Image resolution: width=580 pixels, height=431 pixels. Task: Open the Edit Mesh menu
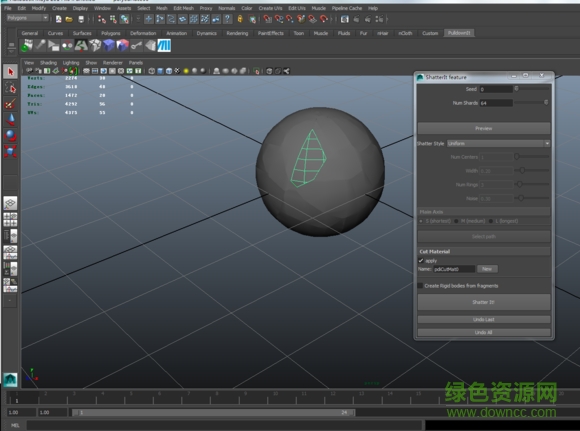[x=183, y=8]
